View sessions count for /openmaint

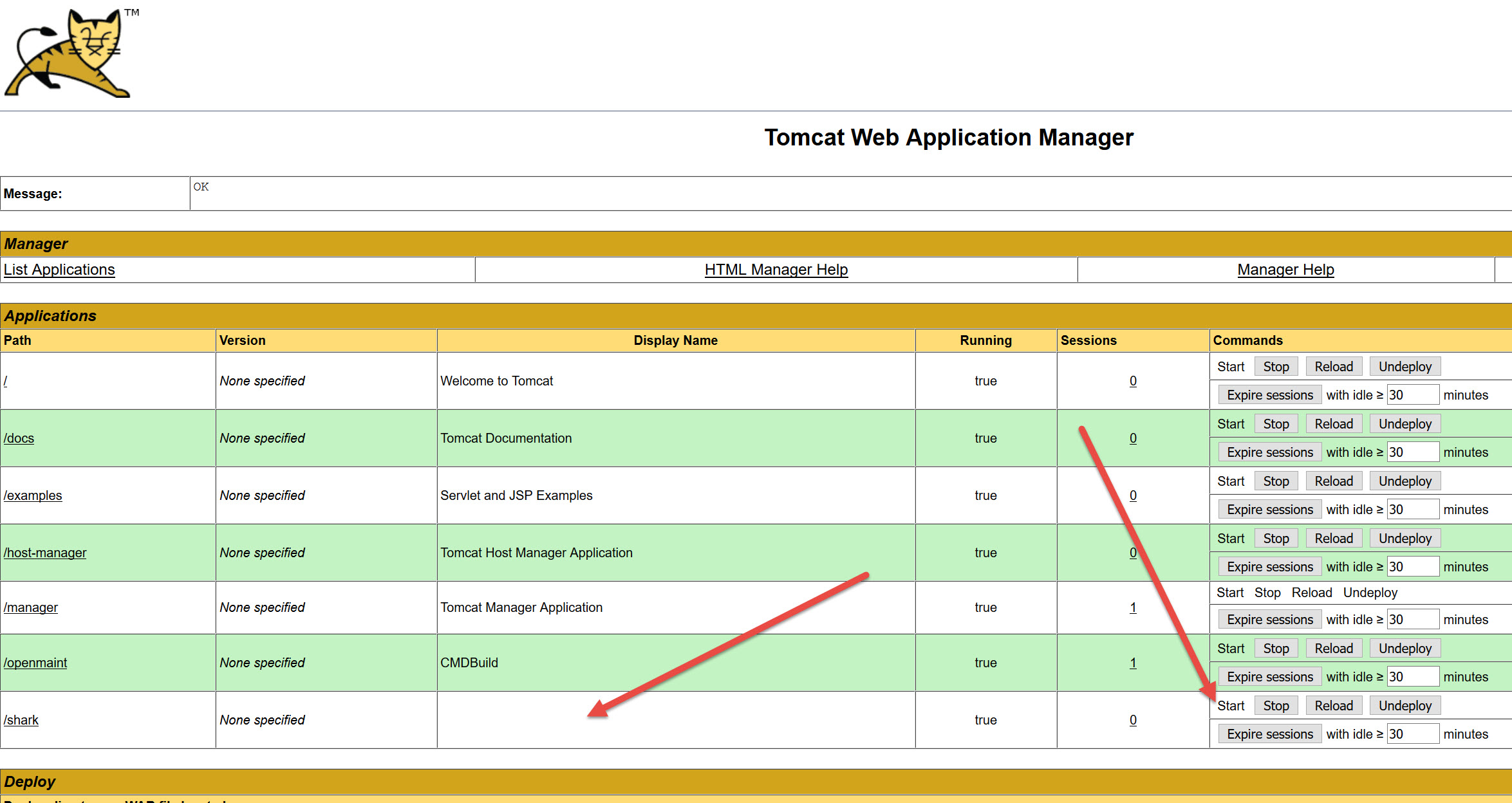coord(1133,663)
